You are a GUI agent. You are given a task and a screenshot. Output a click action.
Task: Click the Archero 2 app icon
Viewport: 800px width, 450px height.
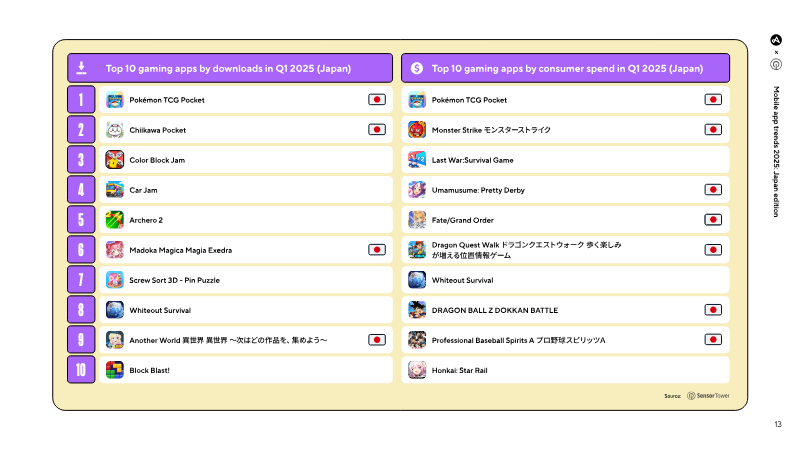115,220
